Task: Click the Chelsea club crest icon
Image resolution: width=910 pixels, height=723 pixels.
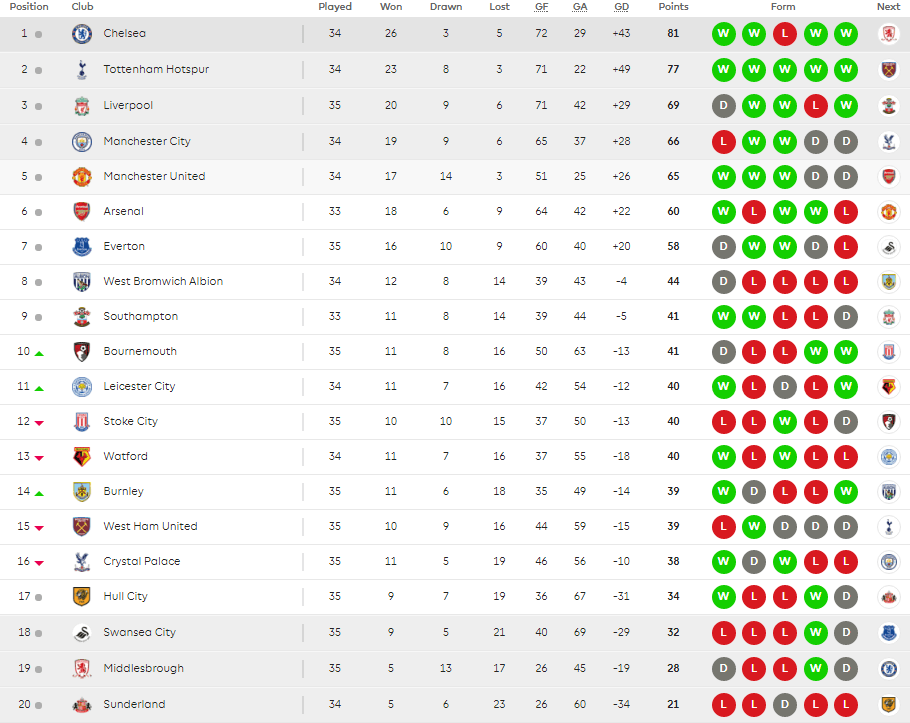Action: [82, 34]
